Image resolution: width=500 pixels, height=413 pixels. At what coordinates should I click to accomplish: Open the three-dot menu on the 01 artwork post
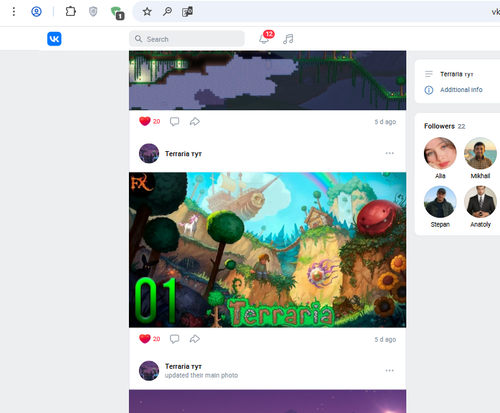(389, 153)
